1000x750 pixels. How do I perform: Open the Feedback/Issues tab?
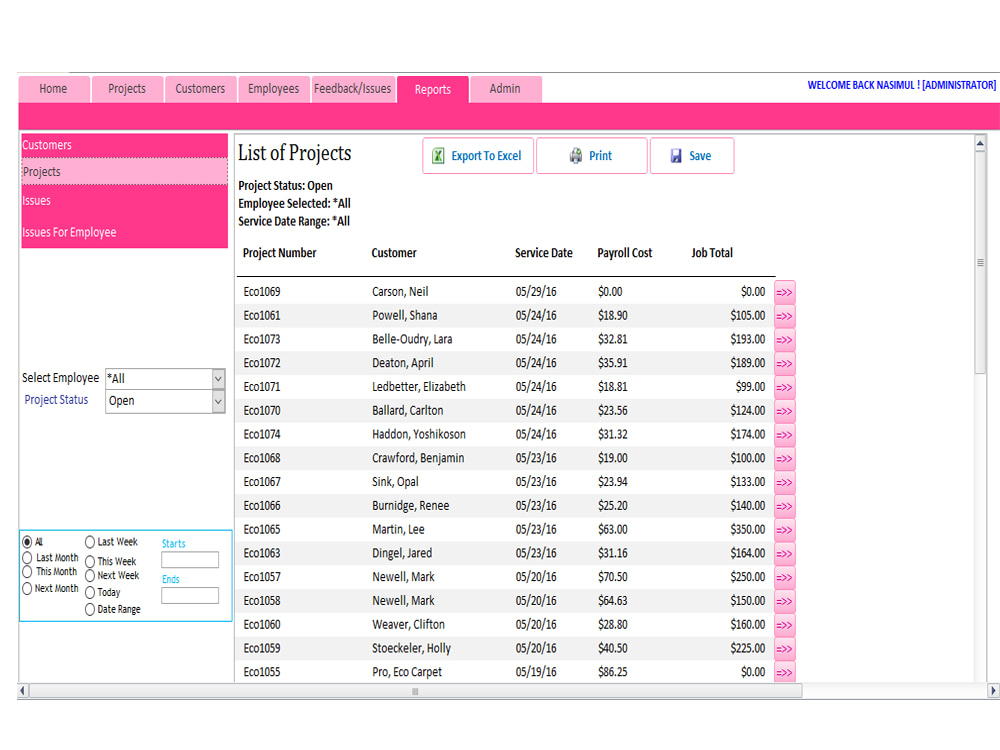(353, 89)
